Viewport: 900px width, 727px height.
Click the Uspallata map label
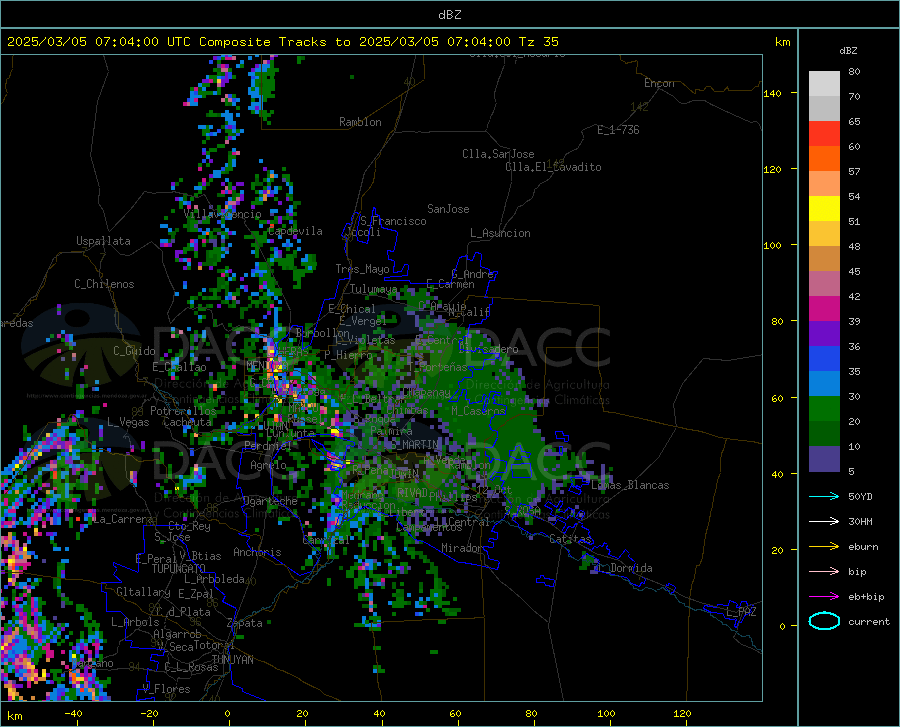pyautogui.click(x=103, y=241)
